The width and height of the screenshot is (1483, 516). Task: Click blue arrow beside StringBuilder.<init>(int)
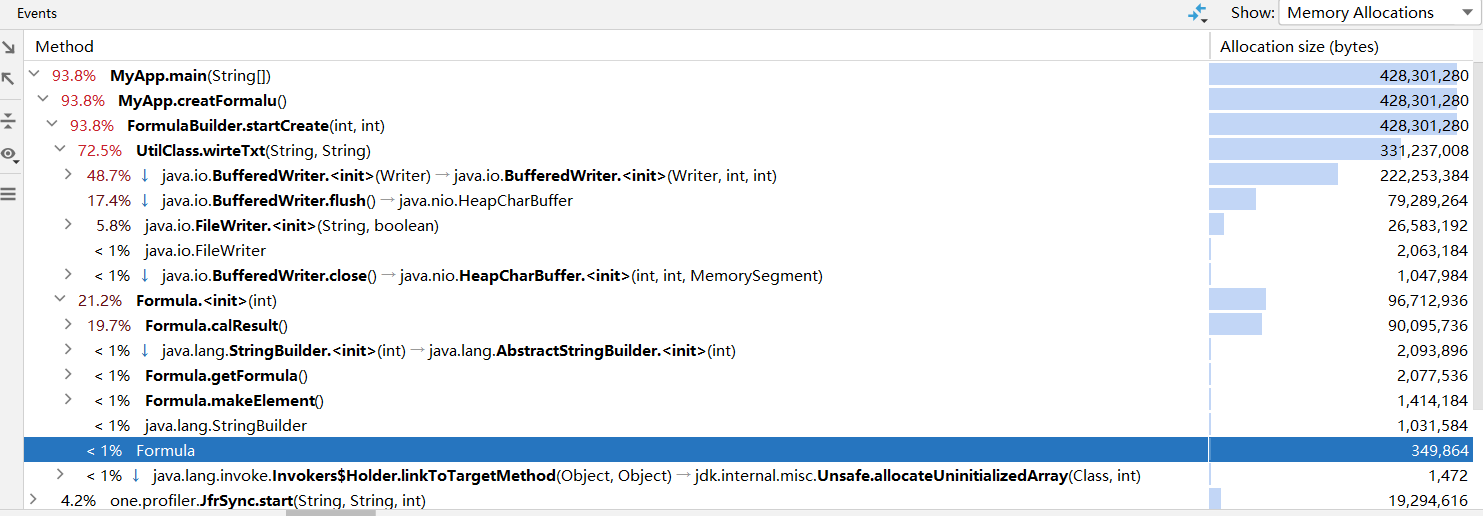point(145,351)
